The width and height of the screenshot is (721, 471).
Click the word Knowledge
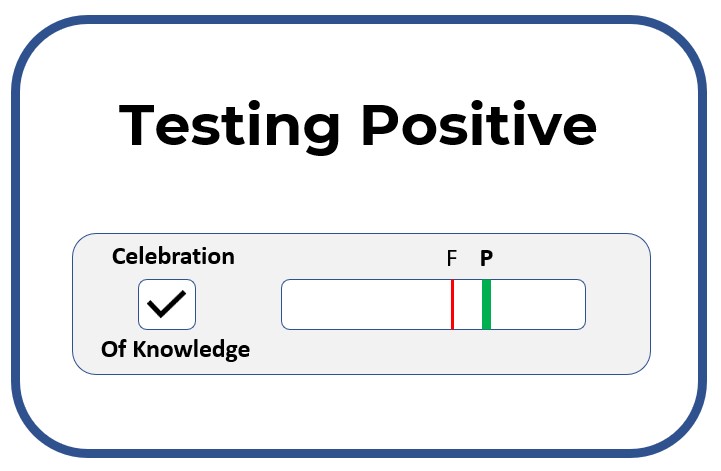(x=192, y=350)
